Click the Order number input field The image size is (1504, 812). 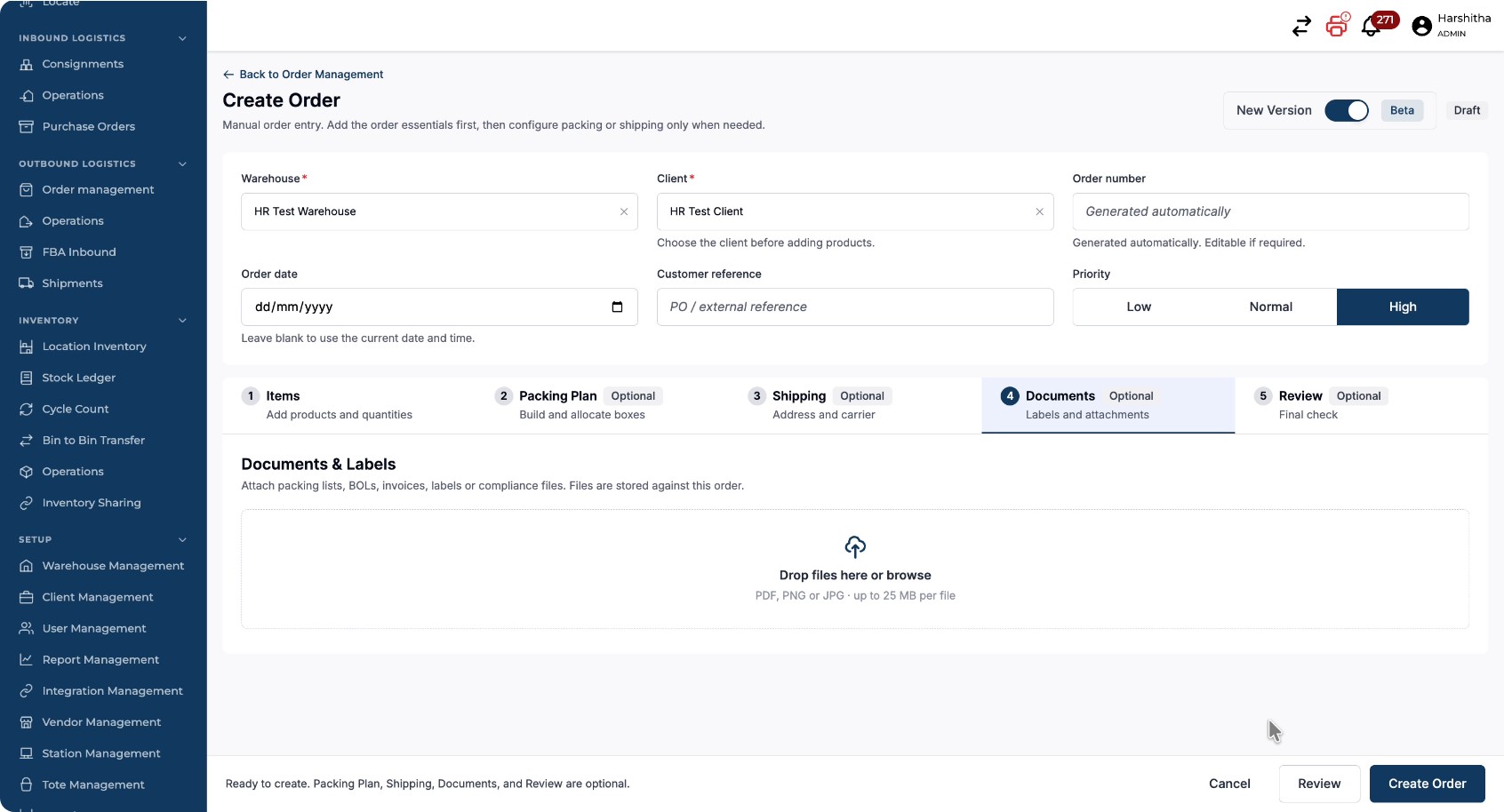point(1271,211)
